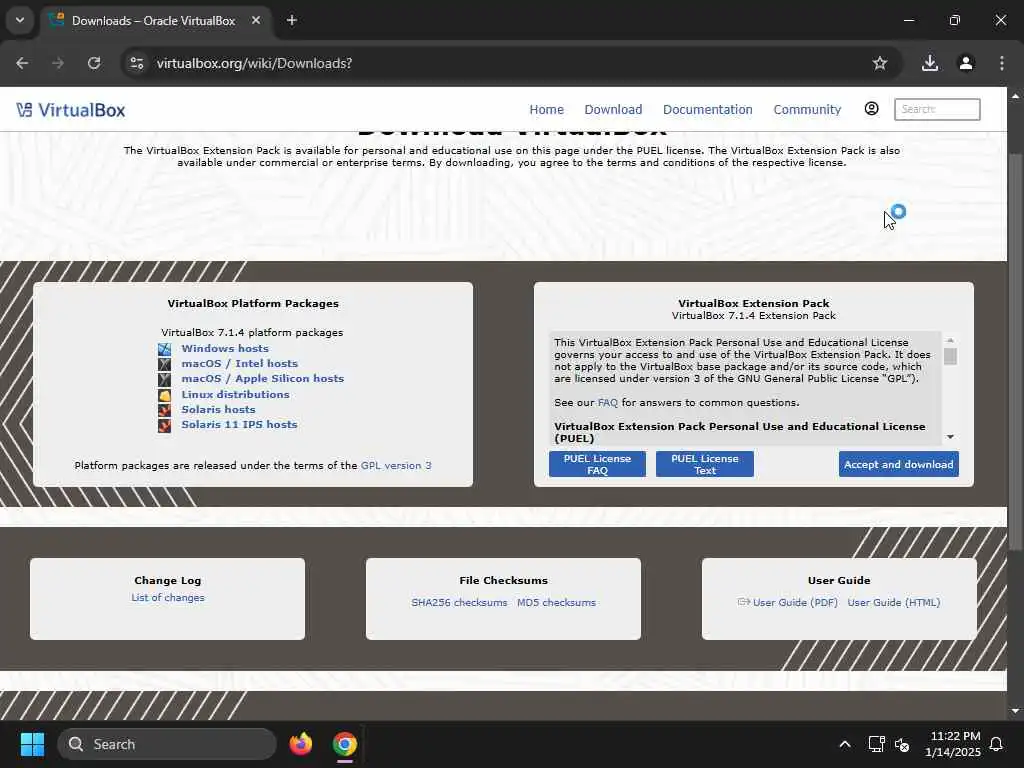Click the page vertical scrollbar thumb

(1015, 350)
